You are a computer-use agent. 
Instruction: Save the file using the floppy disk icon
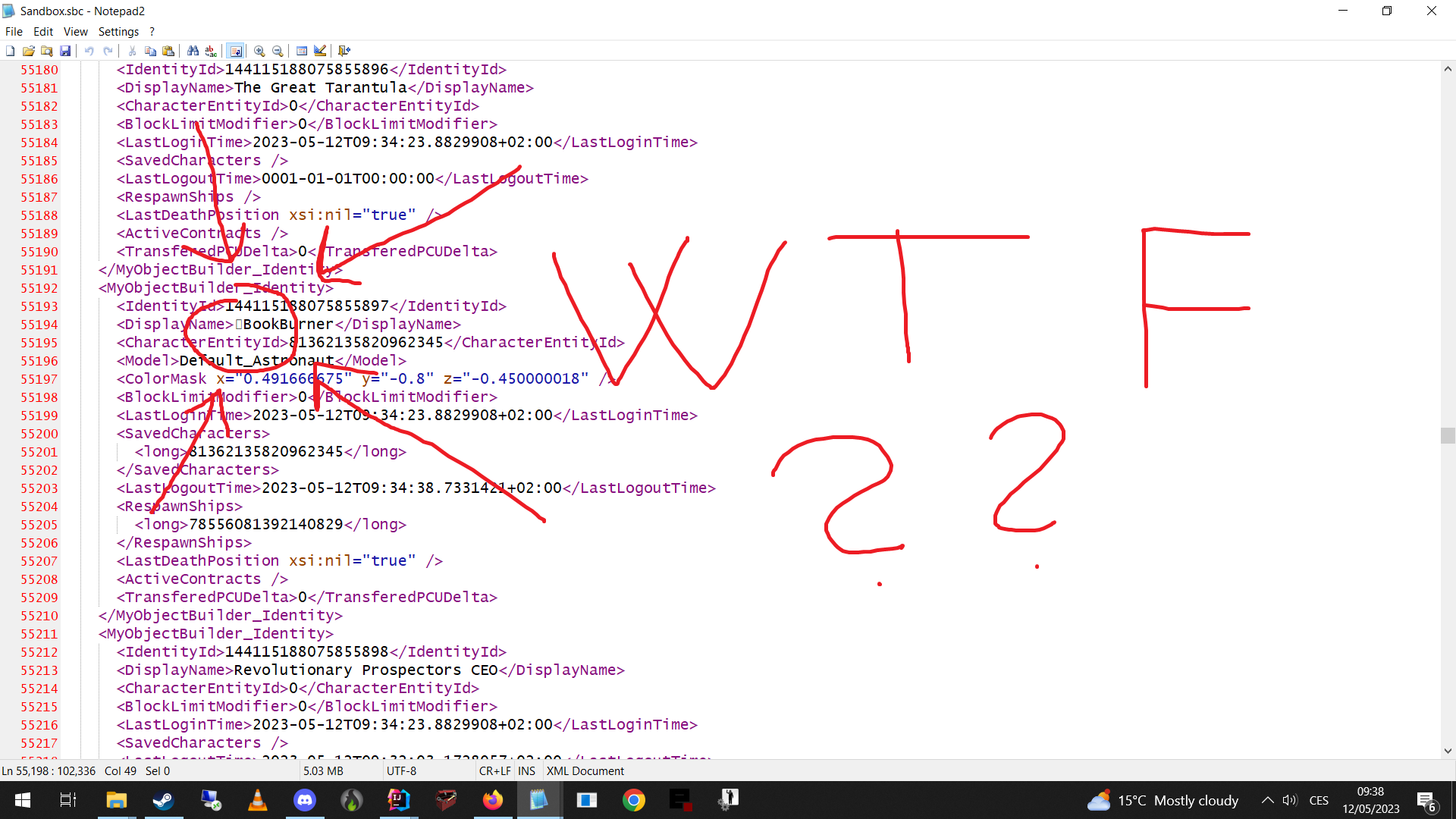65,51
